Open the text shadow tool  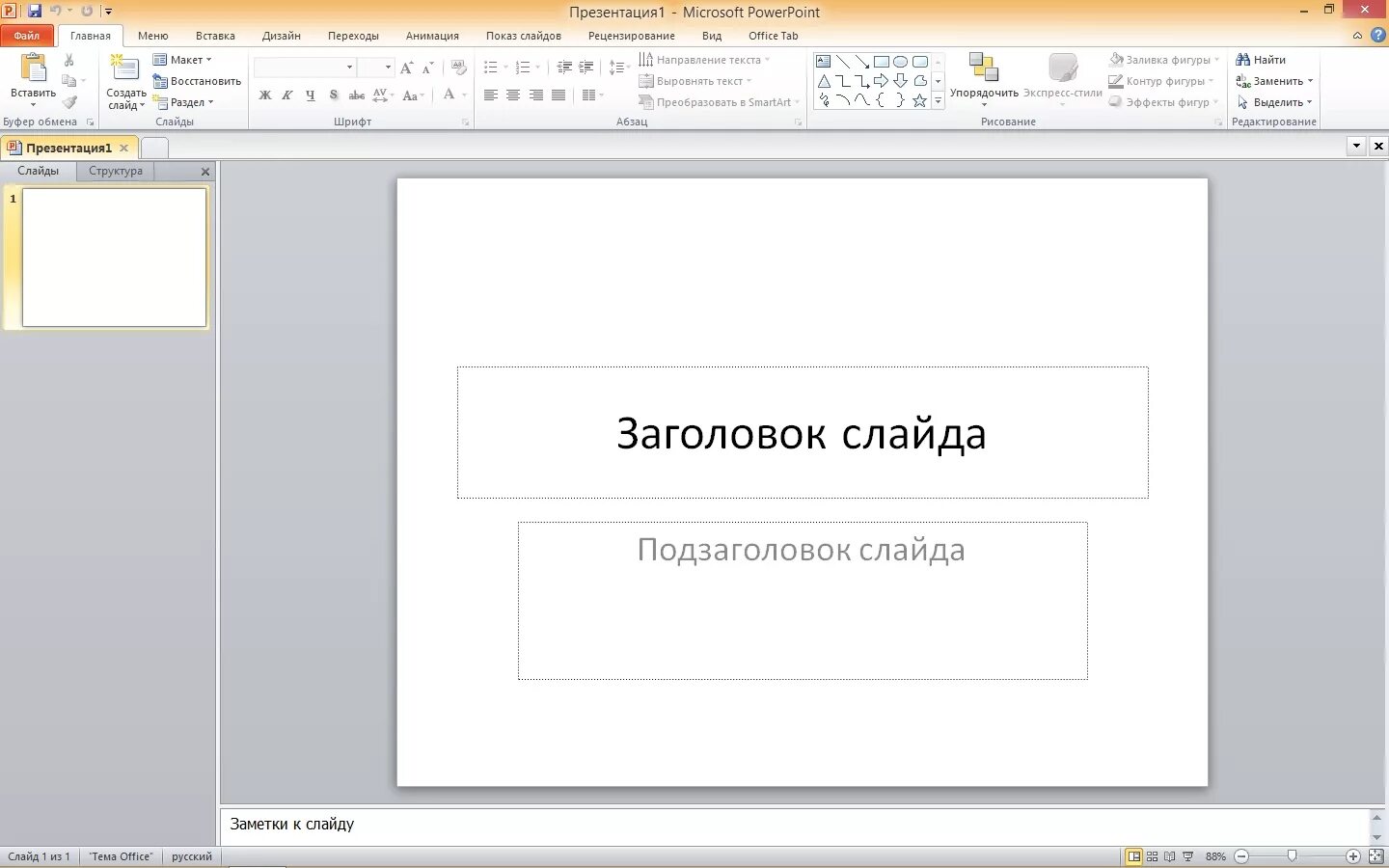pos(334,95)
